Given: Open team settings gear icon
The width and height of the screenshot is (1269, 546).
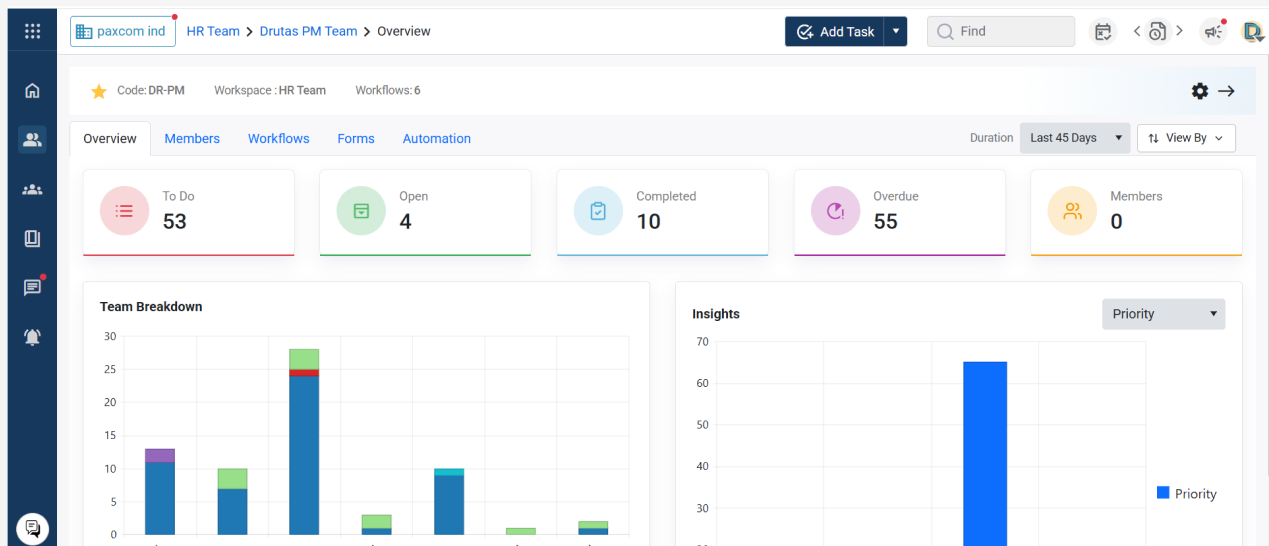Looking at the screenshot, I should coord(1199,91).
